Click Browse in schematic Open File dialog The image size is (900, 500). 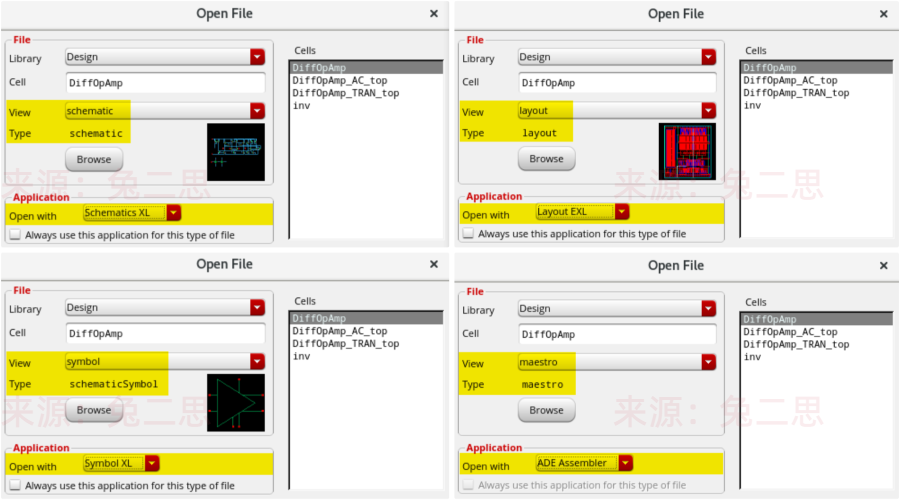[x=94, y=160]
